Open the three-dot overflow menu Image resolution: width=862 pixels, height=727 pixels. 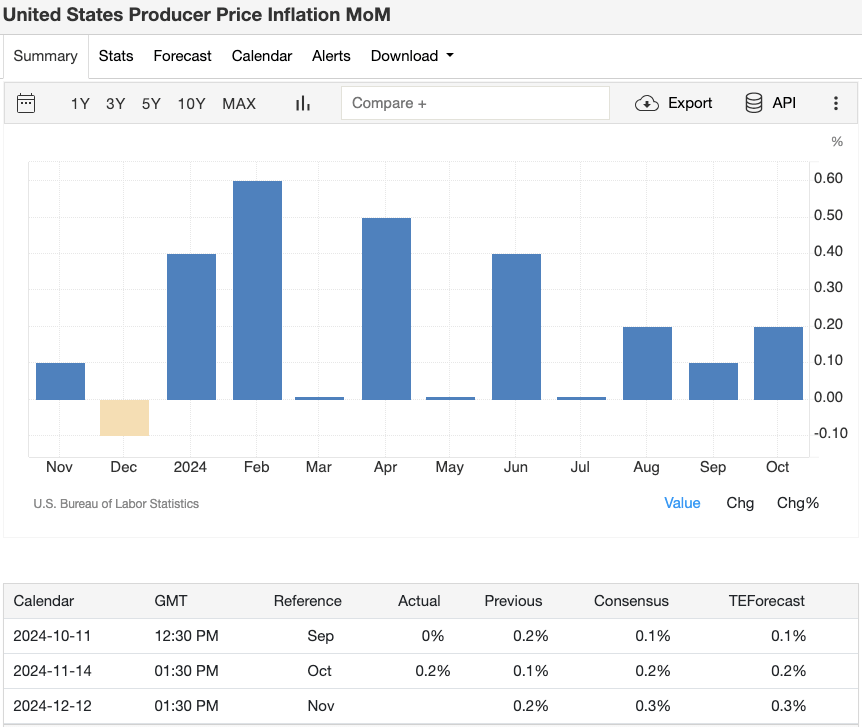(836, 103)
